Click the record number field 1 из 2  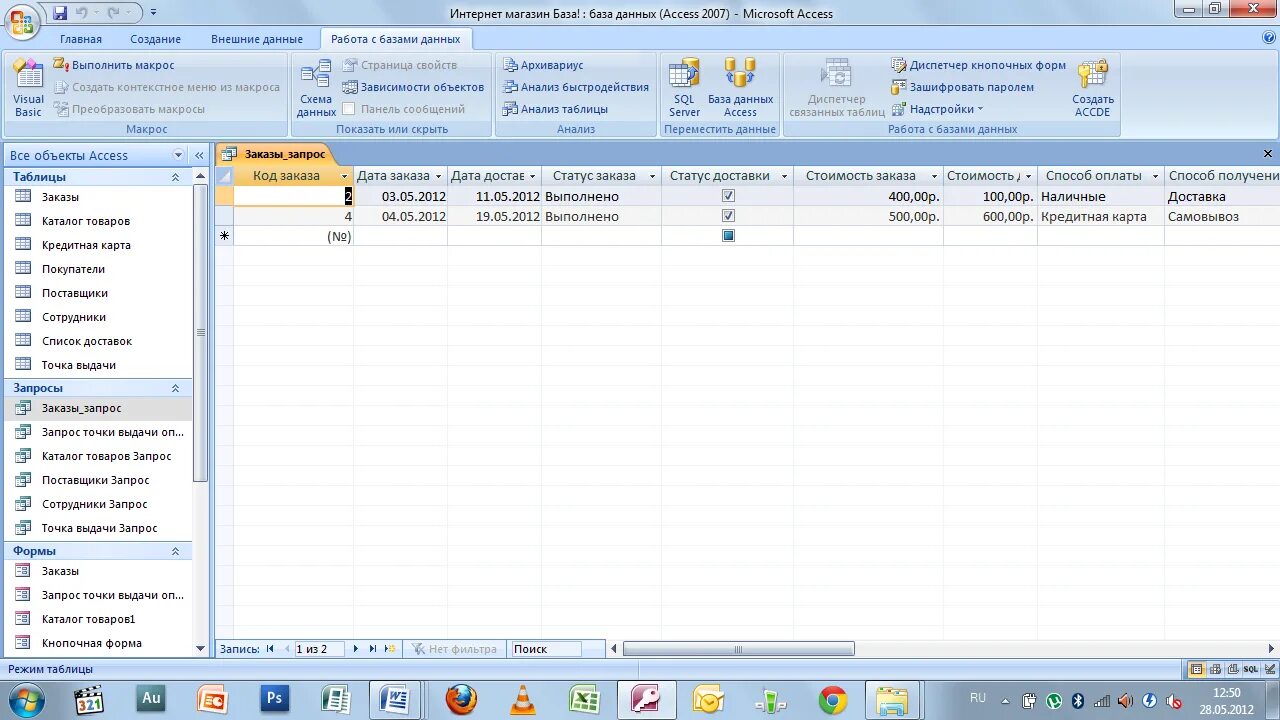point(318,649)
